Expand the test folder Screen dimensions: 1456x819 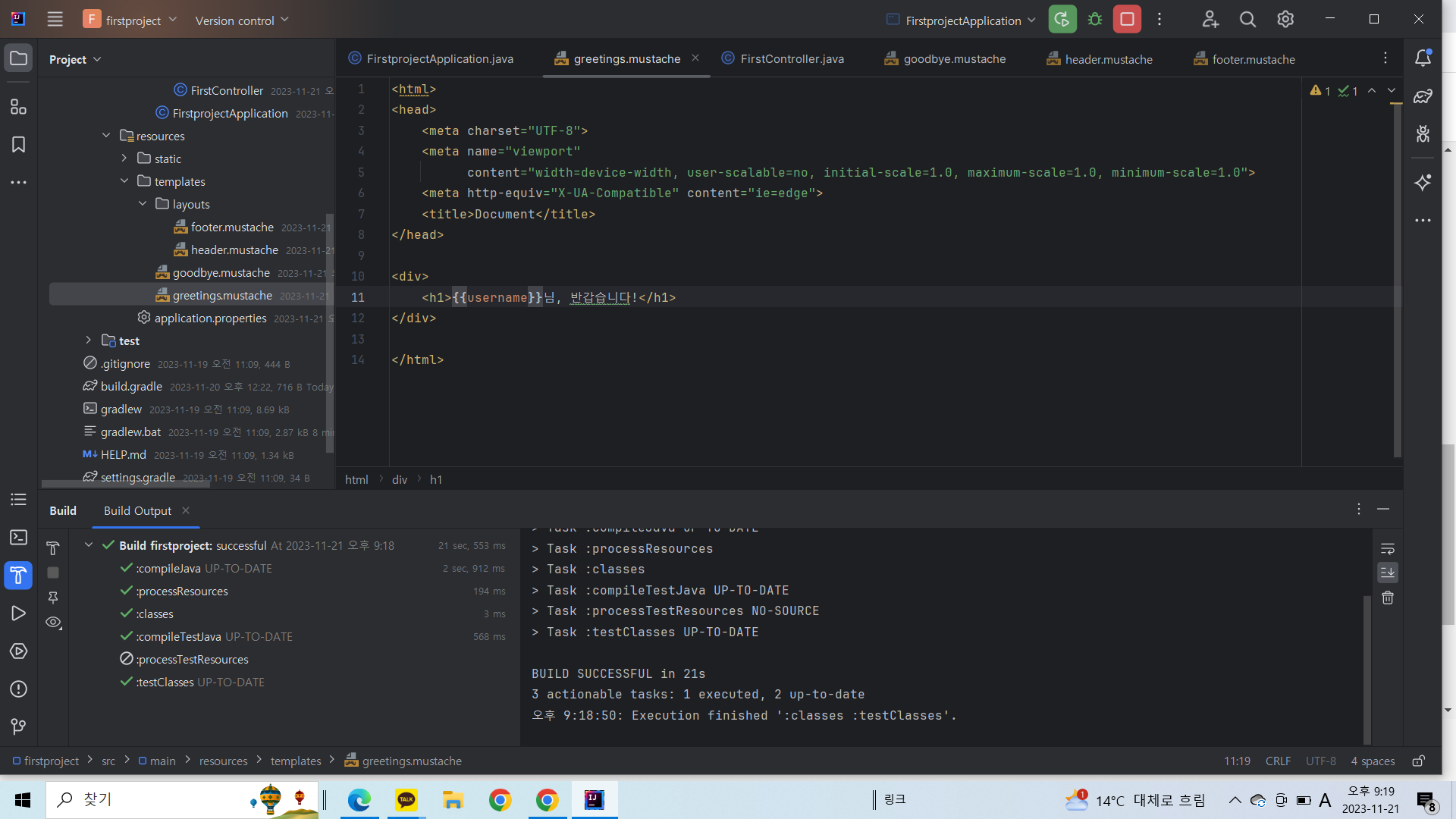(89, 340)
